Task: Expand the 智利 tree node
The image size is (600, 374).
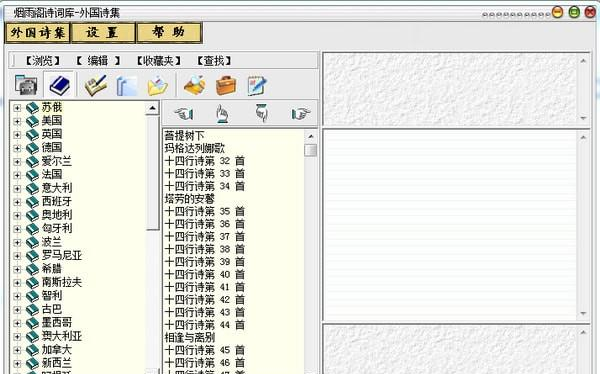Action: 17,296
